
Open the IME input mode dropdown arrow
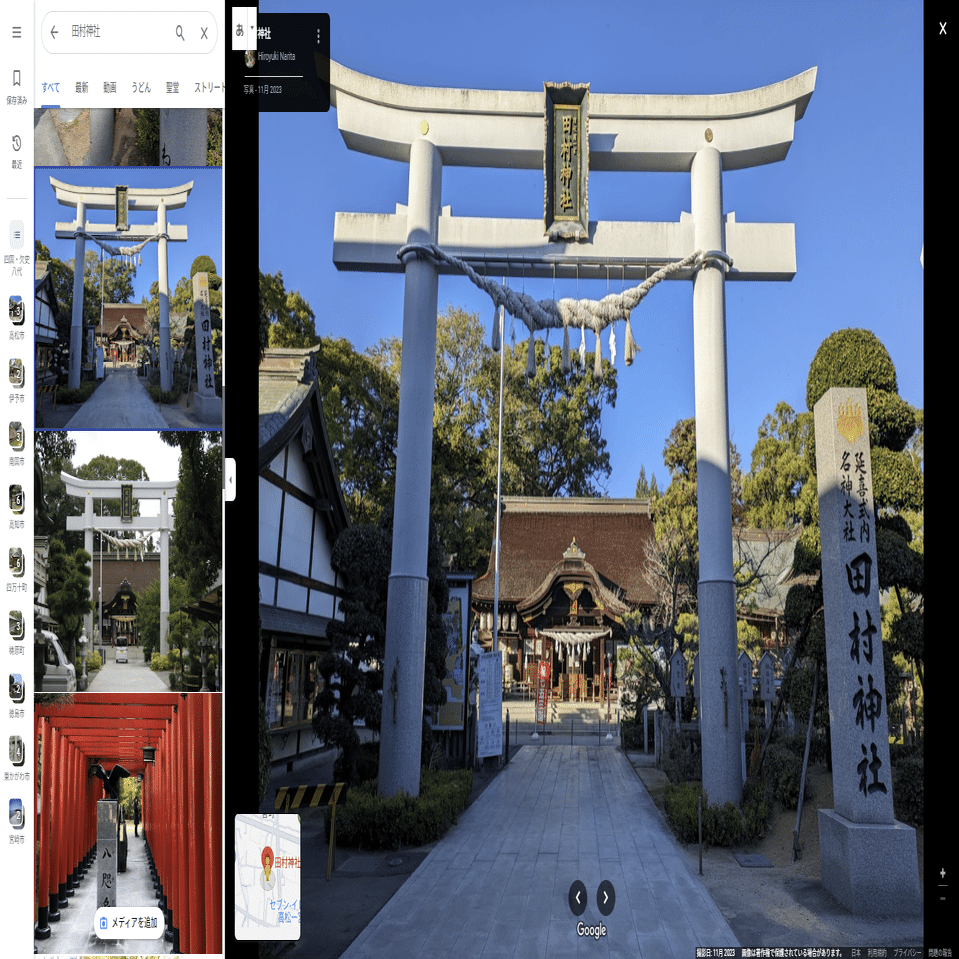click(x=252, y=28)
